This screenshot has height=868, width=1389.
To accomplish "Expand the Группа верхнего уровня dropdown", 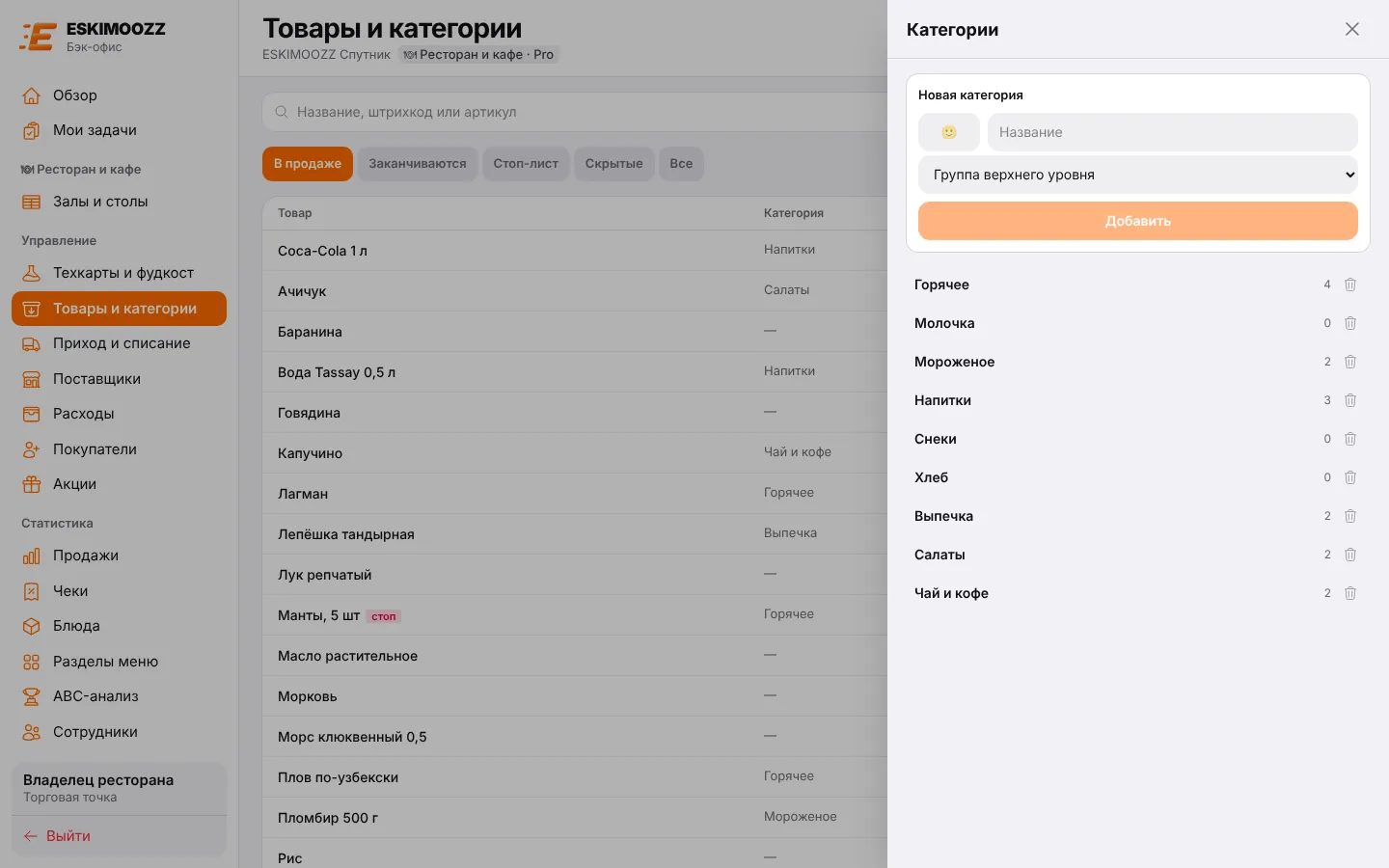I will 1138,175.
